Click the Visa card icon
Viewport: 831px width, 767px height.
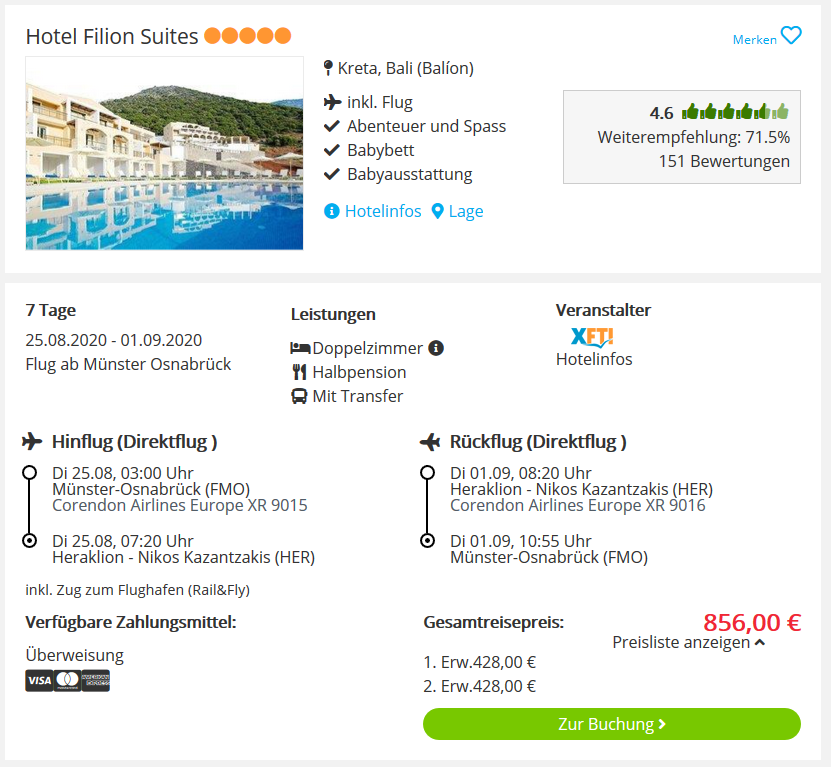pos(39,681)
